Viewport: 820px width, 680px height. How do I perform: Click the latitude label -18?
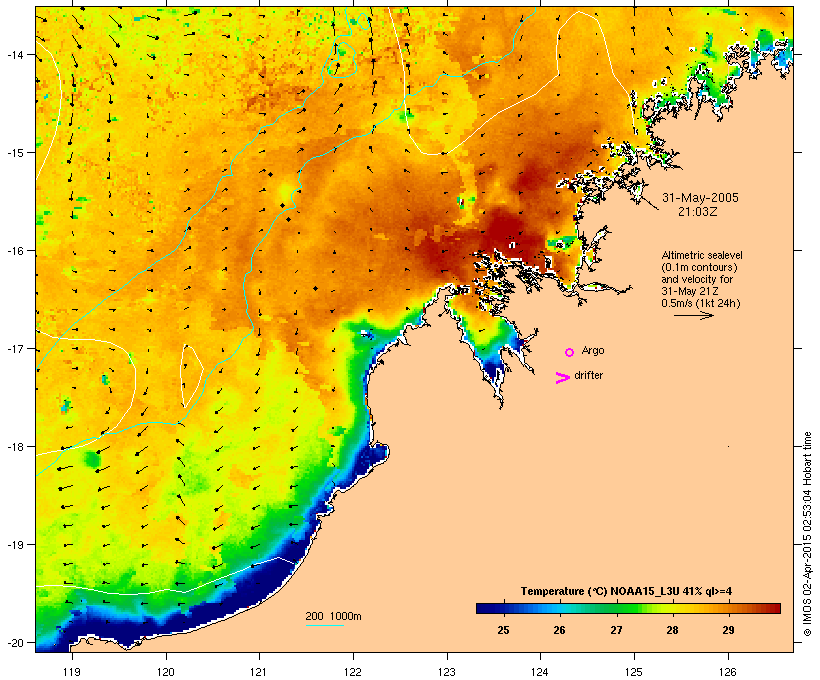pyautogui.click(x=14, y=447)
